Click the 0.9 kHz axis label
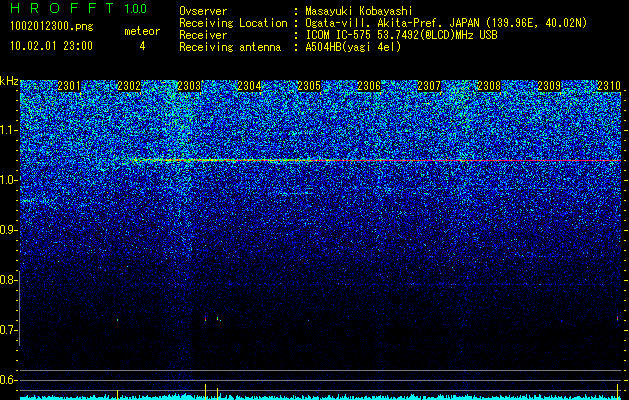Screen dimensions: 629x400 [x=9, y=230]
